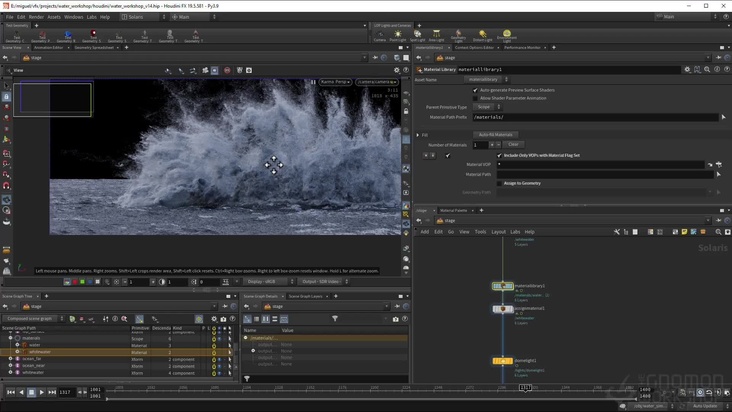Jump to first frame in playbar
The width and height of the screenshot is (732, 412).
[11, 392]
